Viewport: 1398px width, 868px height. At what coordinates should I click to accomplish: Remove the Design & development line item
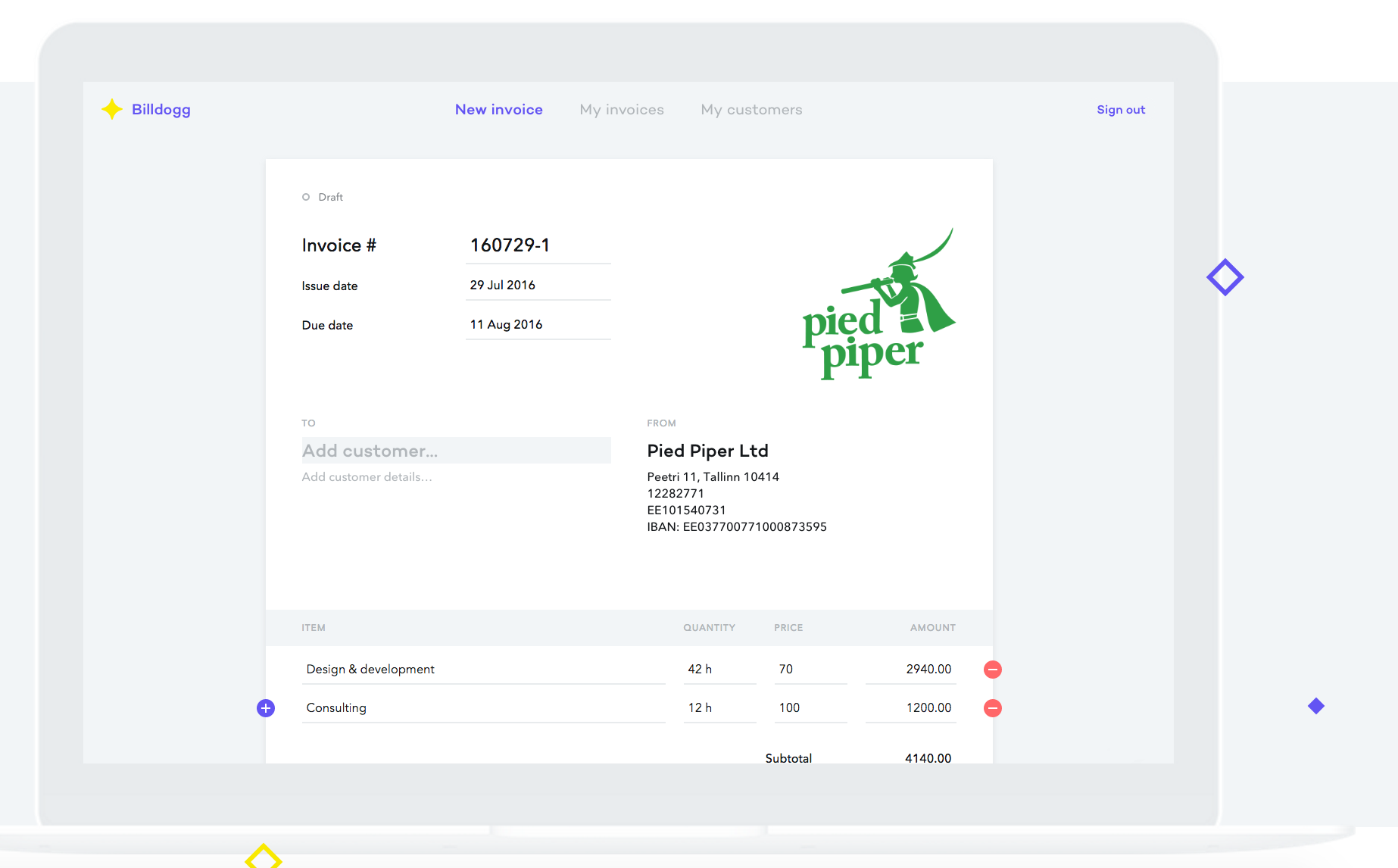[x=993, y=670]
